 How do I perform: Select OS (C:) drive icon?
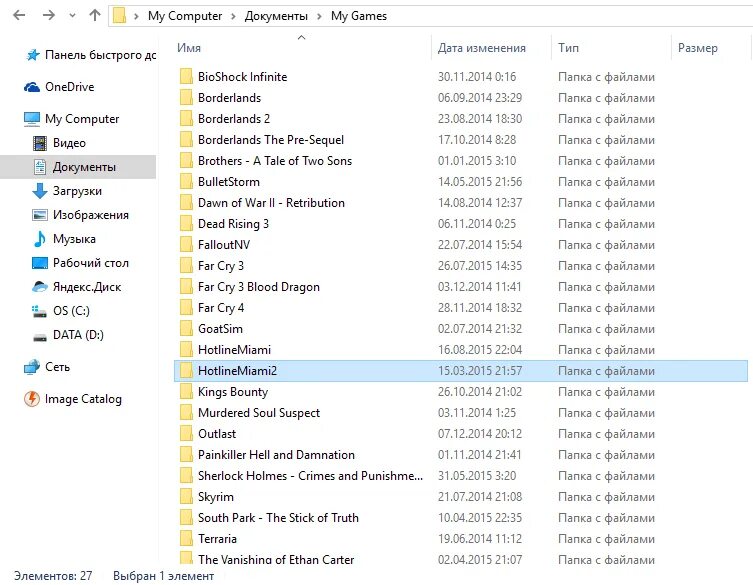pos(39,311)
